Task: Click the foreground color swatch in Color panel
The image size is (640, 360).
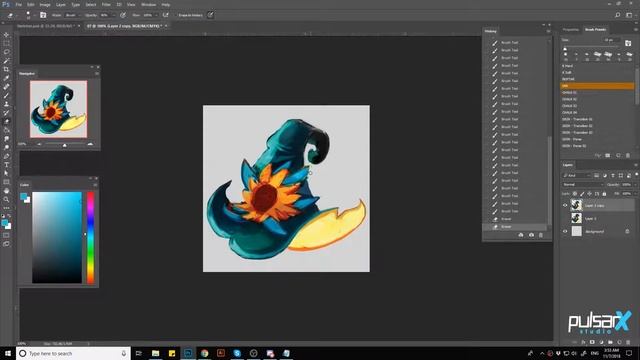Action: (23, 197)
